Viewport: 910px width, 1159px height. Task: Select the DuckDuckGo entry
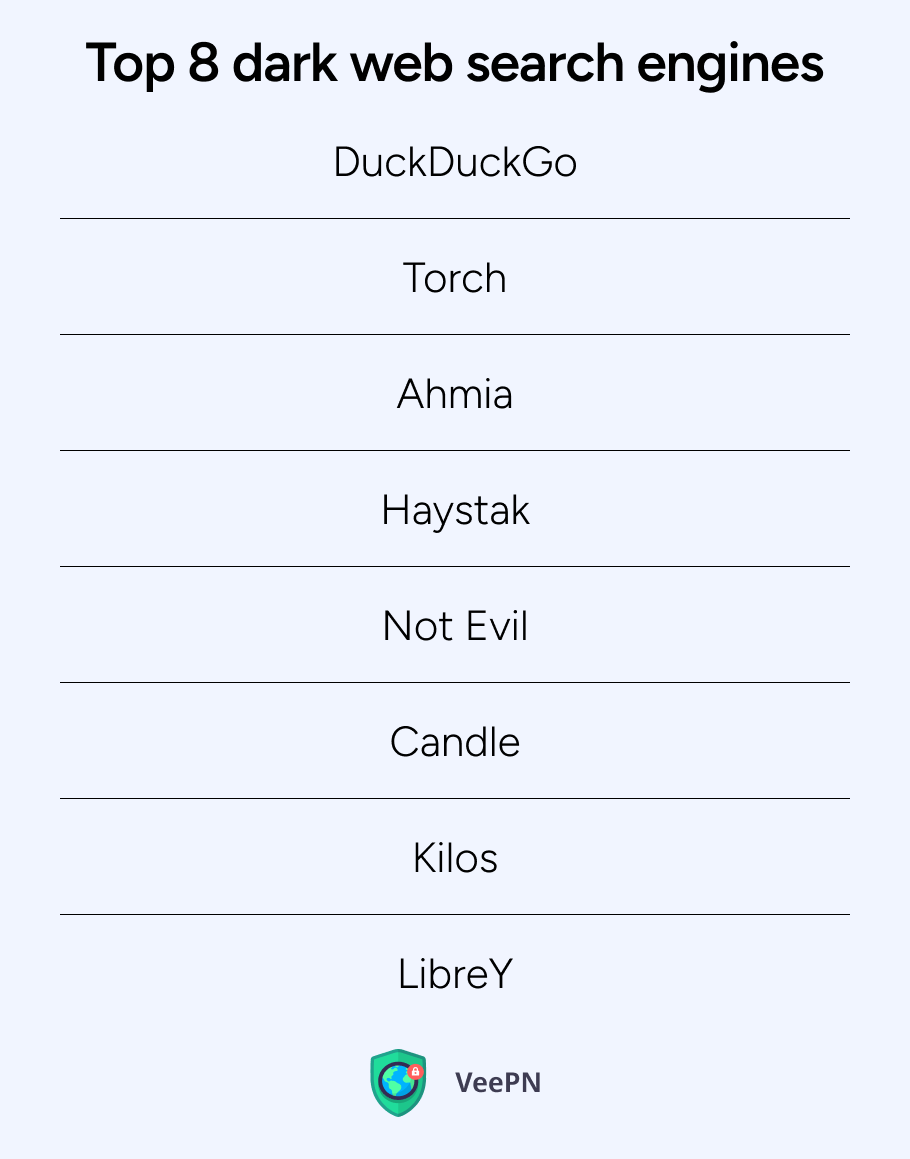[455, 162]
